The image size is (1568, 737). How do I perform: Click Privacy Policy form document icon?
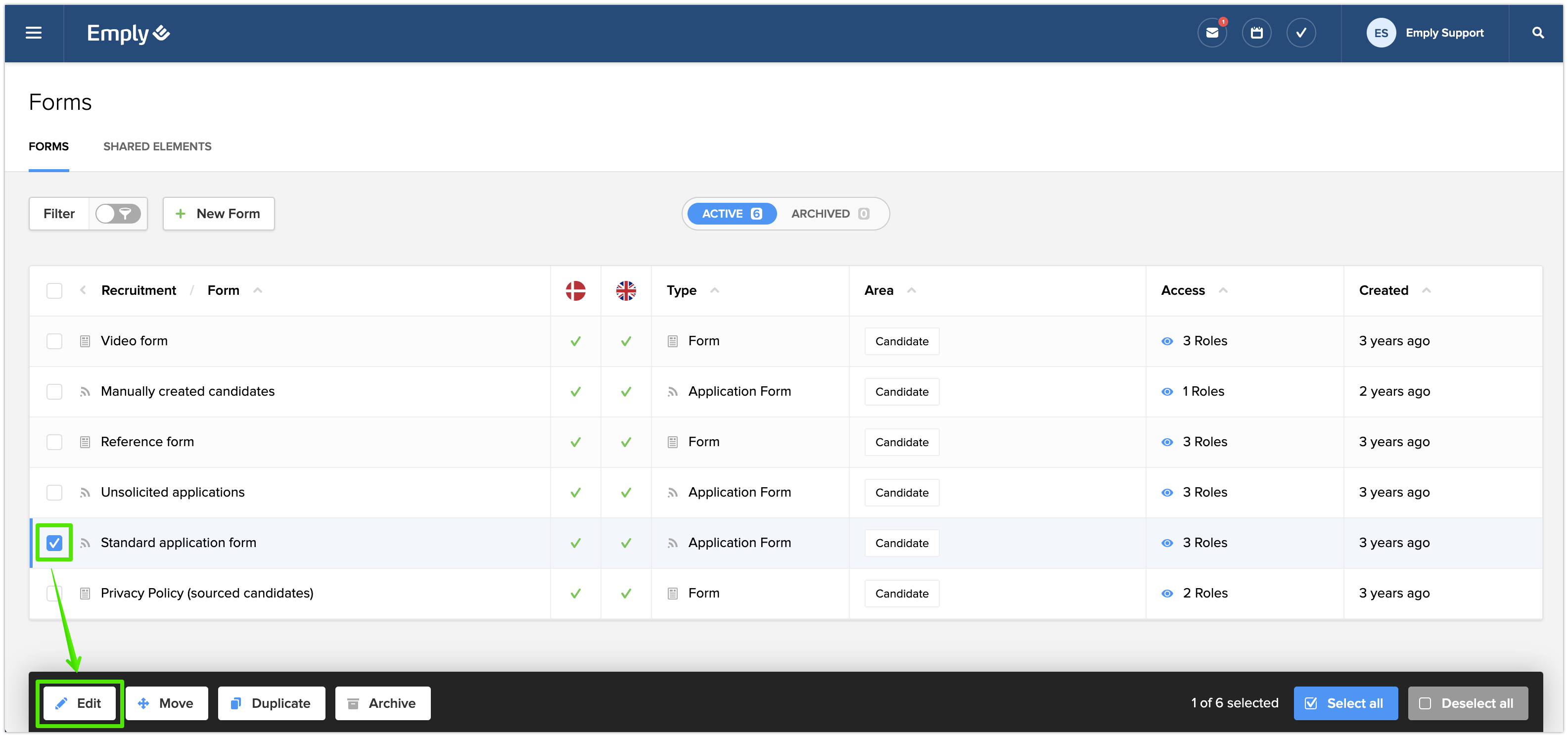85,594
